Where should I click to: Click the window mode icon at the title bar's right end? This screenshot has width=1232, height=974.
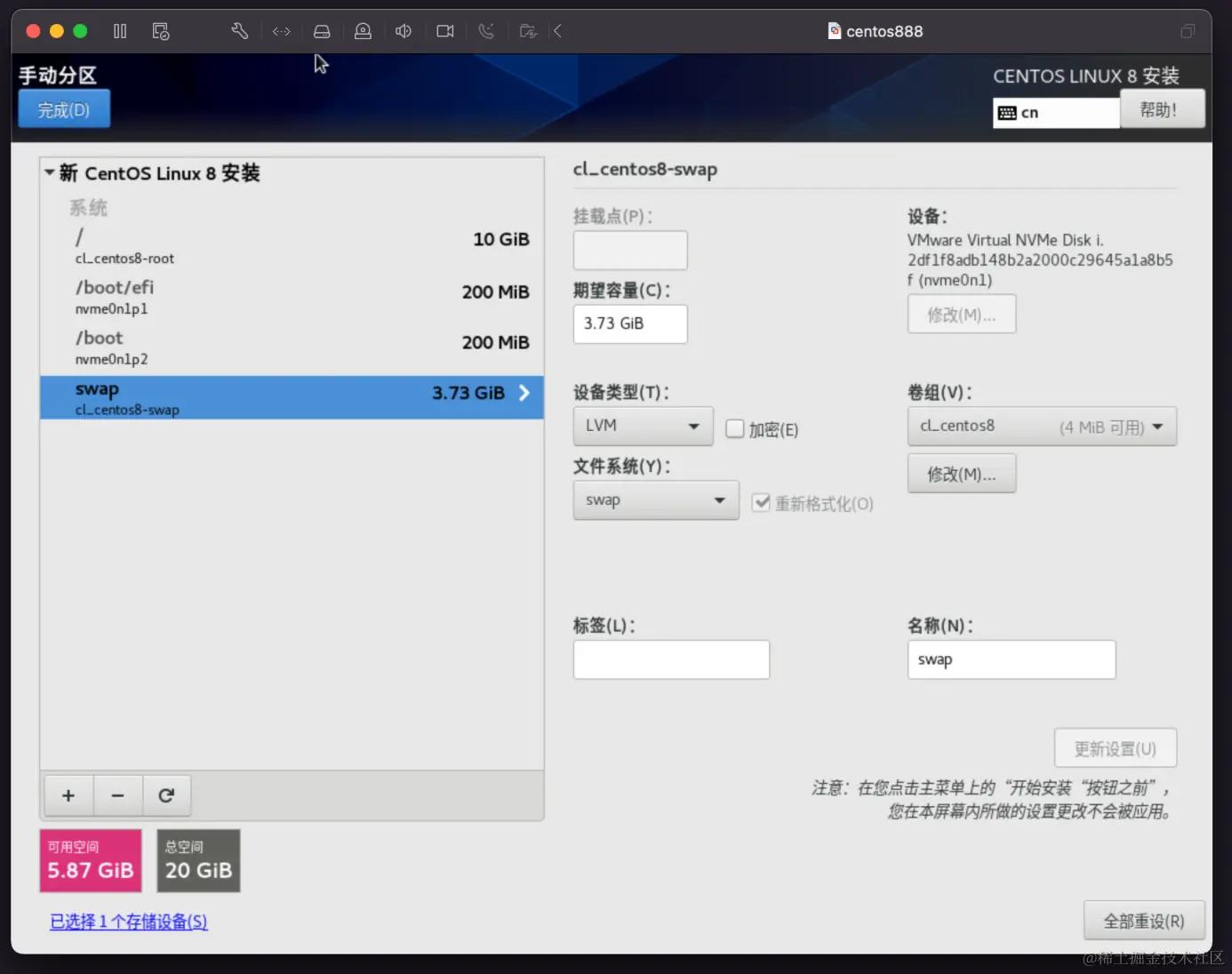tap(1188, 31)
